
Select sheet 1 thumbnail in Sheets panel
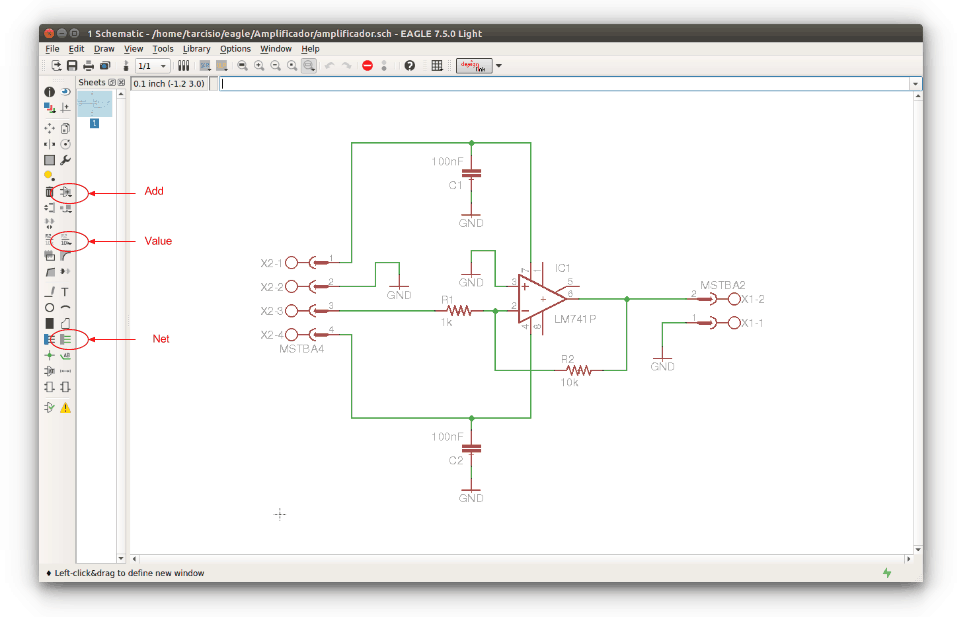pos(95,104)
